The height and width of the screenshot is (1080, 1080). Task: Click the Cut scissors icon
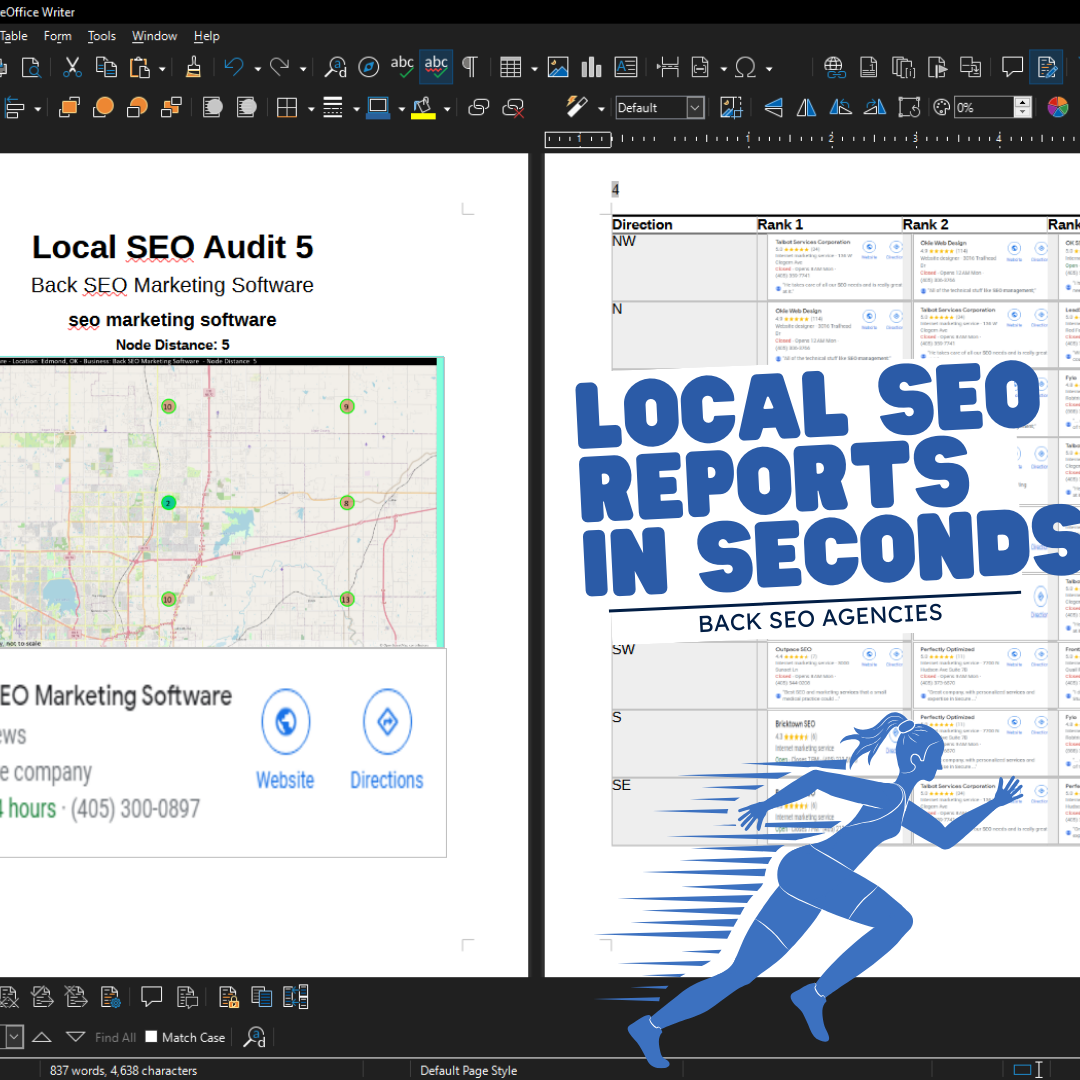72,68
